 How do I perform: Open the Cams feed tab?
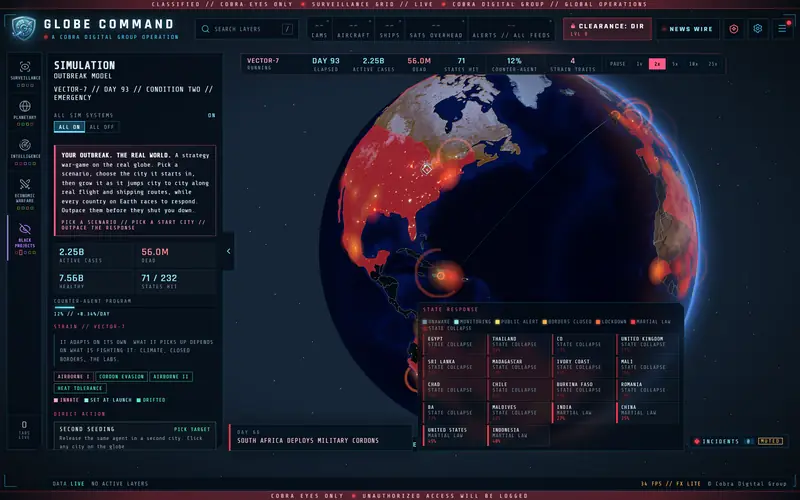(x=319, y=30)
